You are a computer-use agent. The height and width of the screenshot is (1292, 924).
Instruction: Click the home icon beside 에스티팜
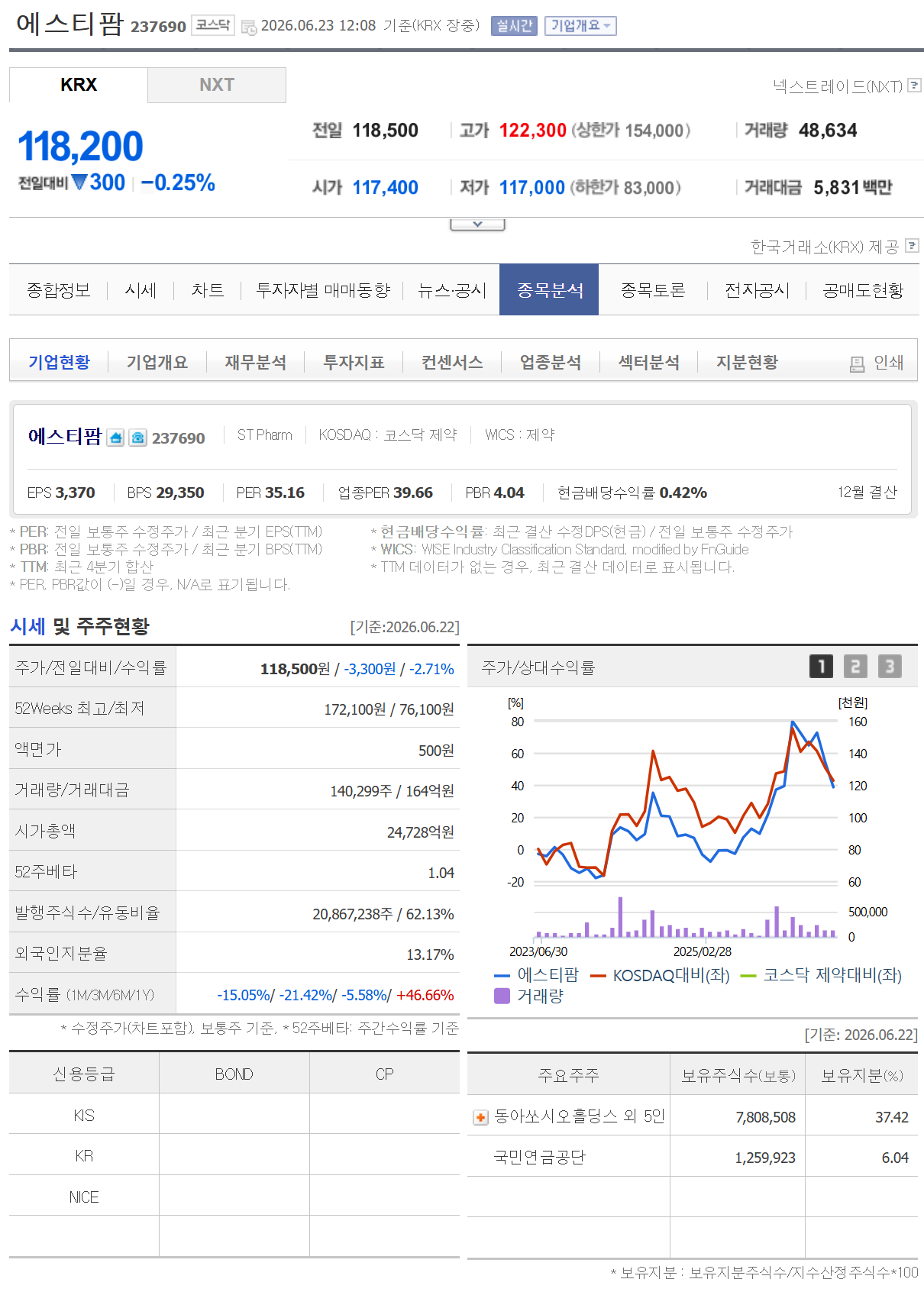pos(115,438)
